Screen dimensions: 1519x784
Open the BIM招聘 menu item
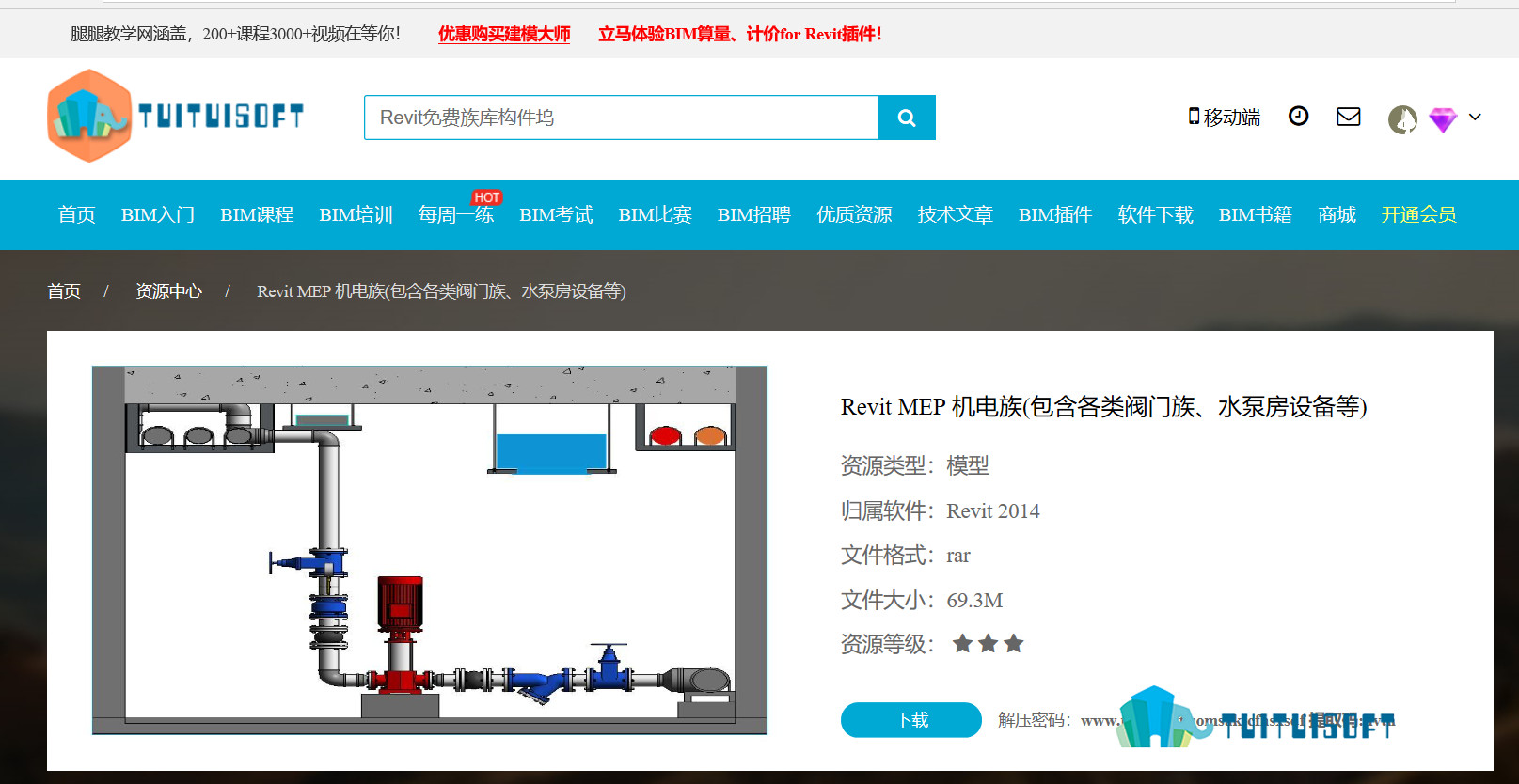[754, 214]
